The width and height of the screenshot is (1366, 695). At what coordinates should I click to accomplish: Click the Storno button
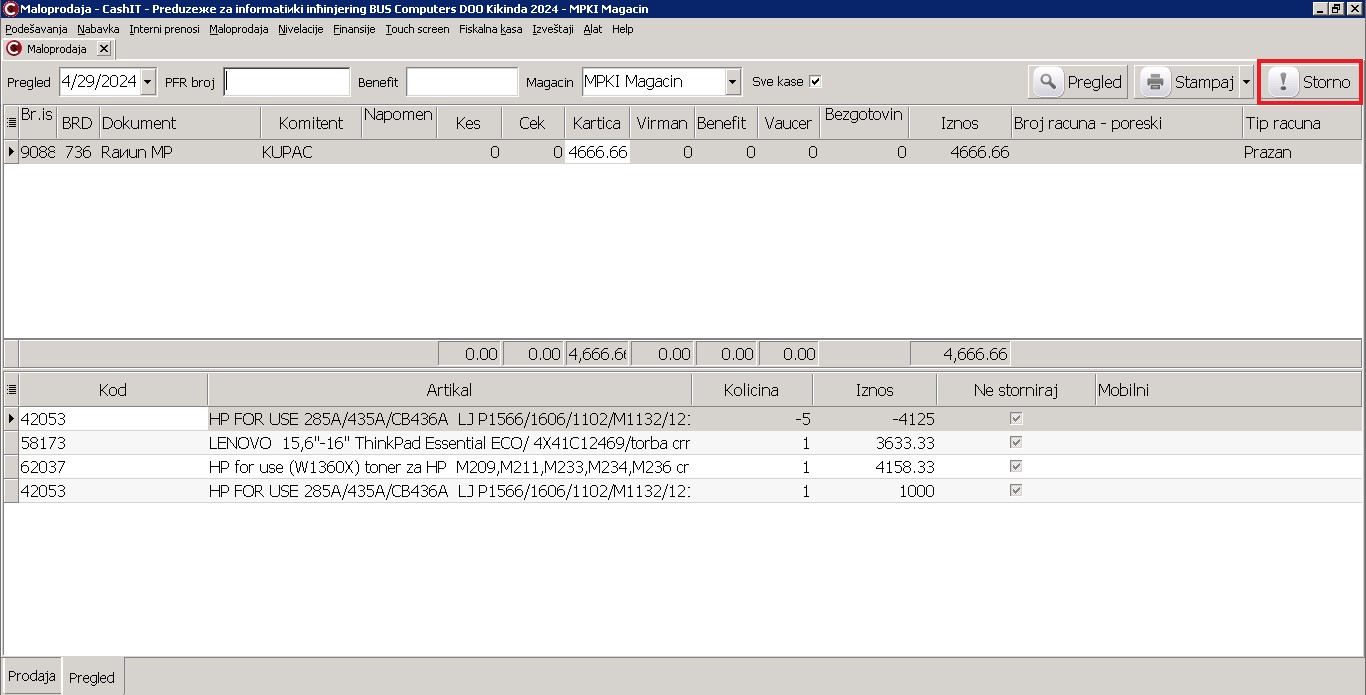pos(1310,82)
